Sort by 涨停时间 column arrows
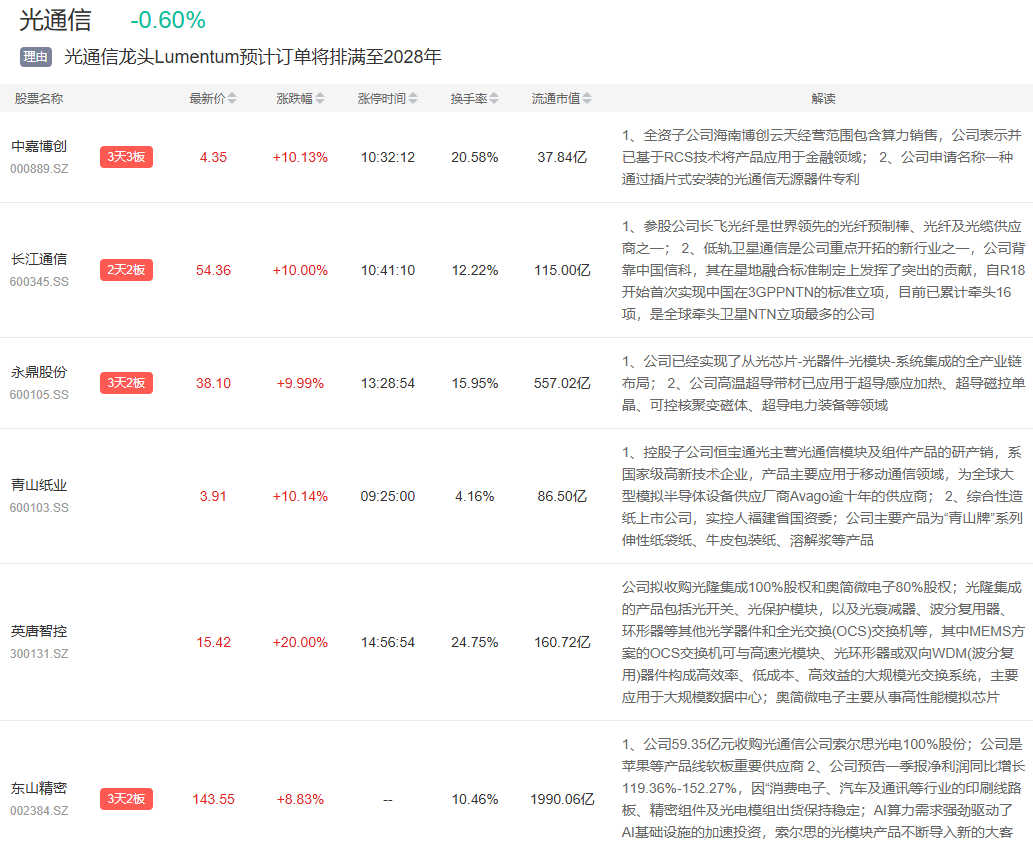Screen dimensions: 1033x842 (413, 99)
